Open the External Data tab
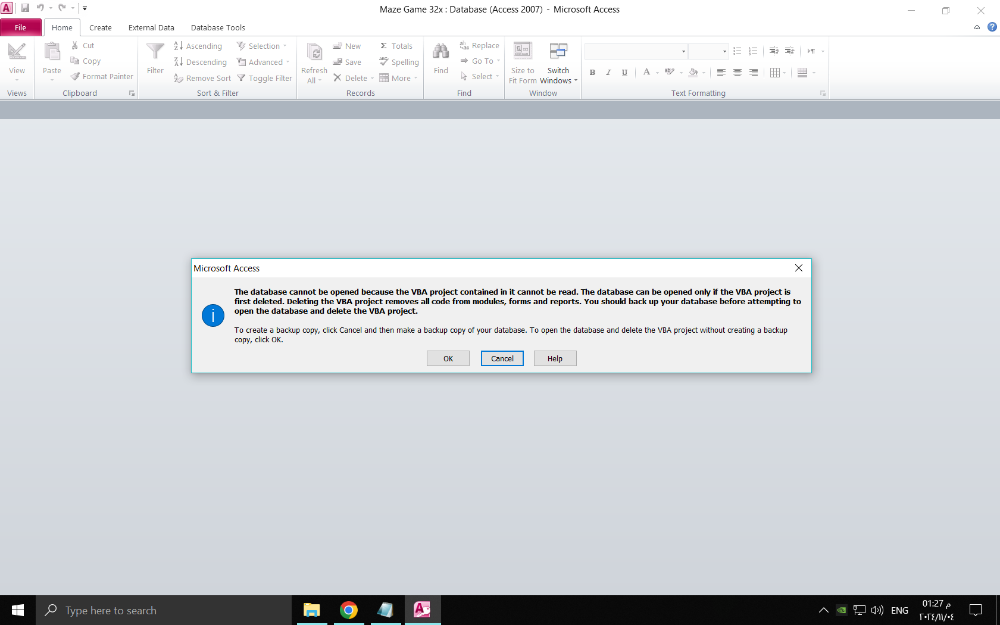 pos(151,27)
